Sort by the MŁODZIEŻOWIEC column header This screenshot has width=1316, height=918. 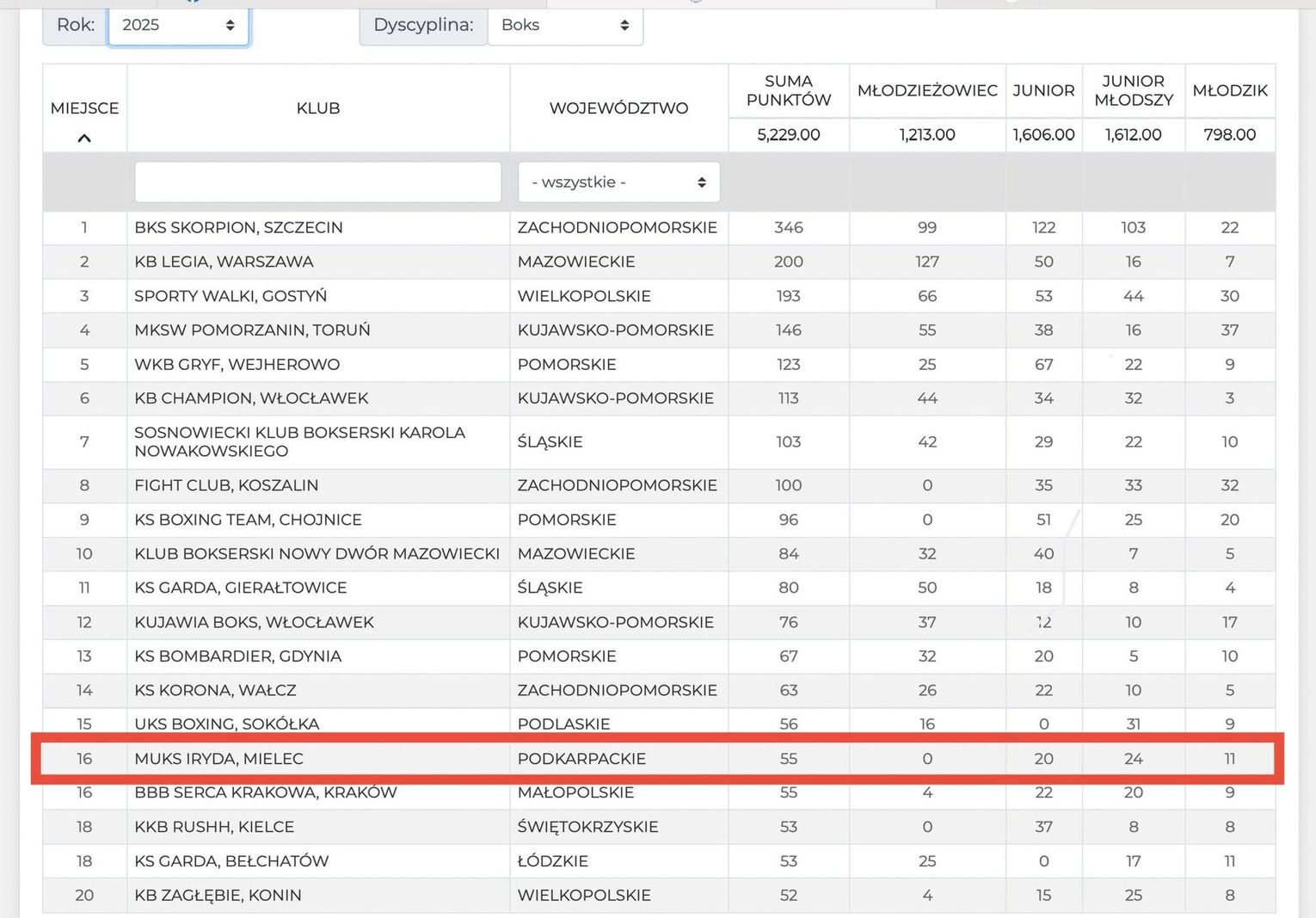click(926, 90)
